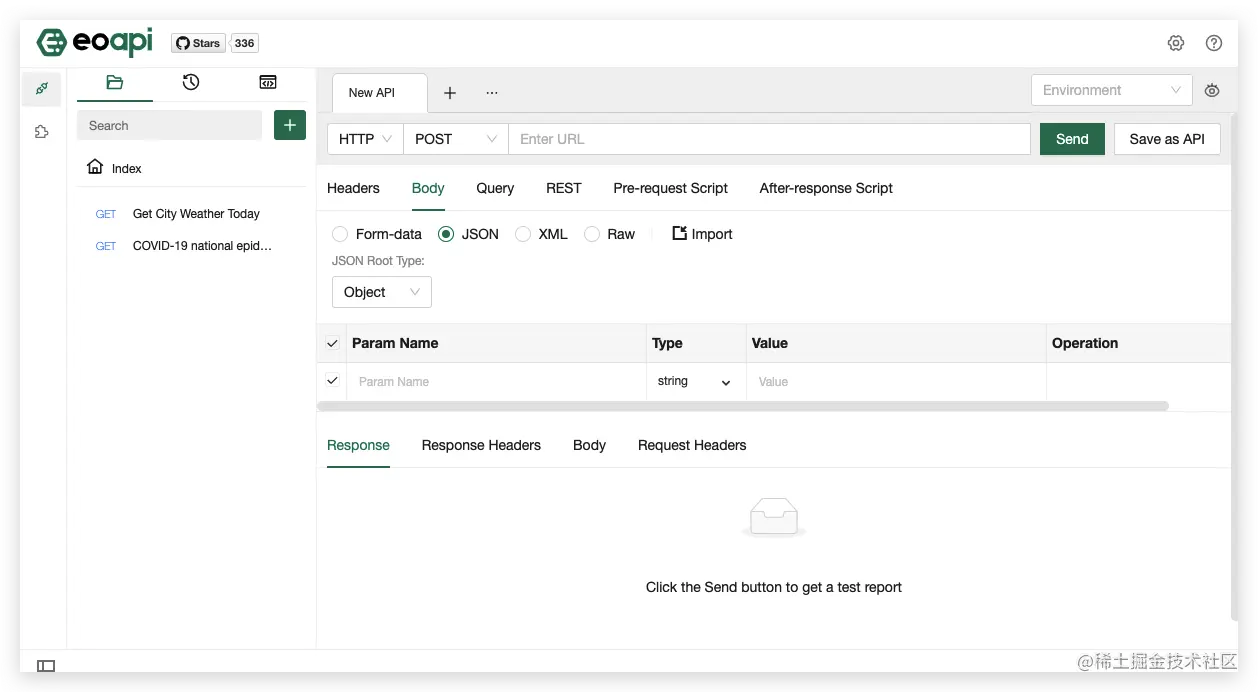This screenshot has height=692, width=1258.
Task: Switch to the Query tab
Action: (x=495, y=188)
